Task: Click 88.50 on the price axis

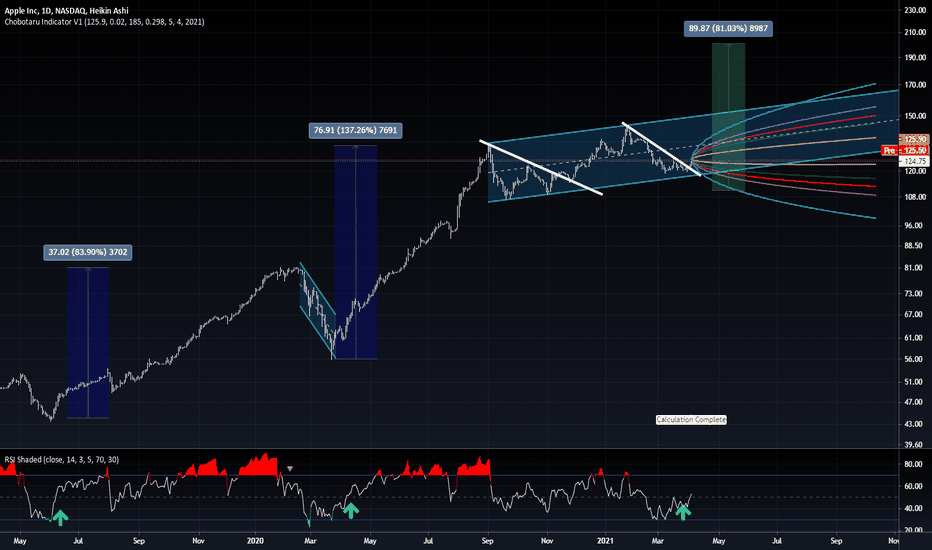Action: click(x=913, y=246)
